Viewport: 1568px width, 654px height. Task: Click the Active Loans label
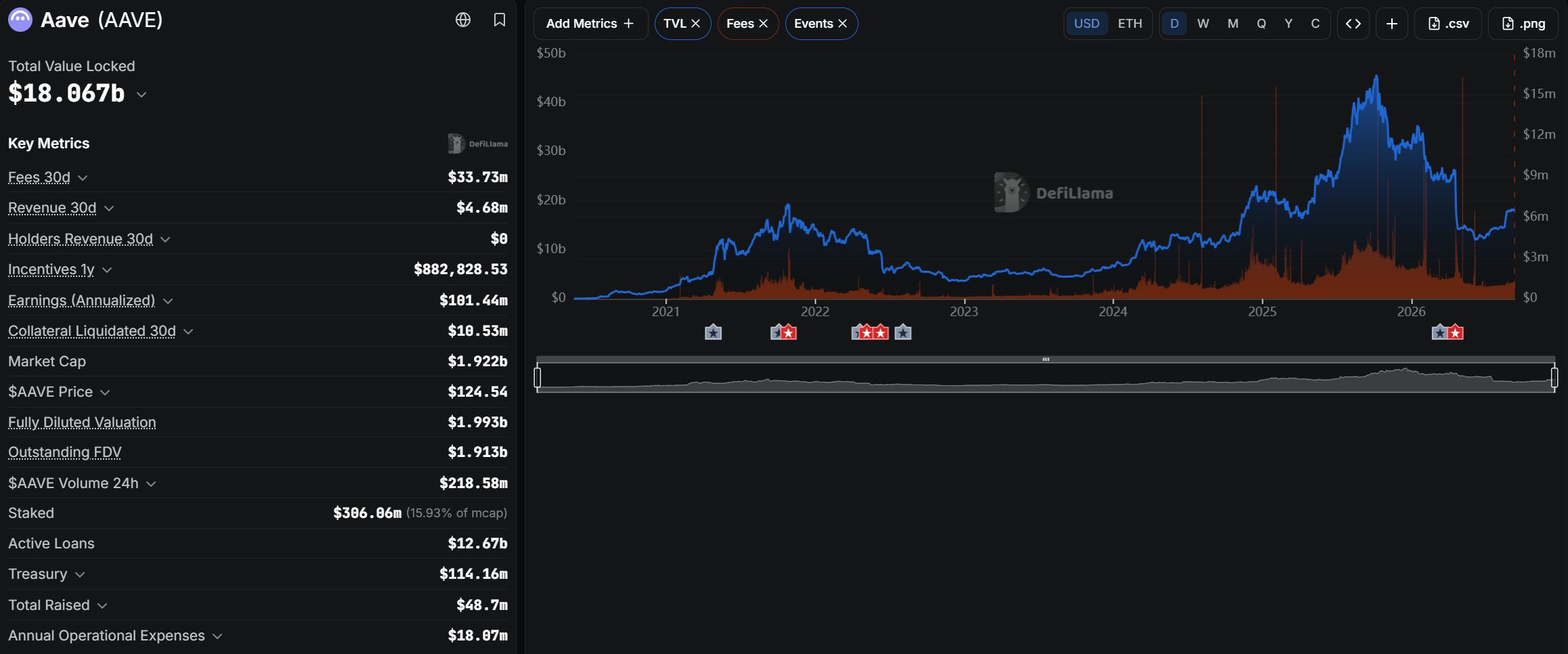point(51,544)
